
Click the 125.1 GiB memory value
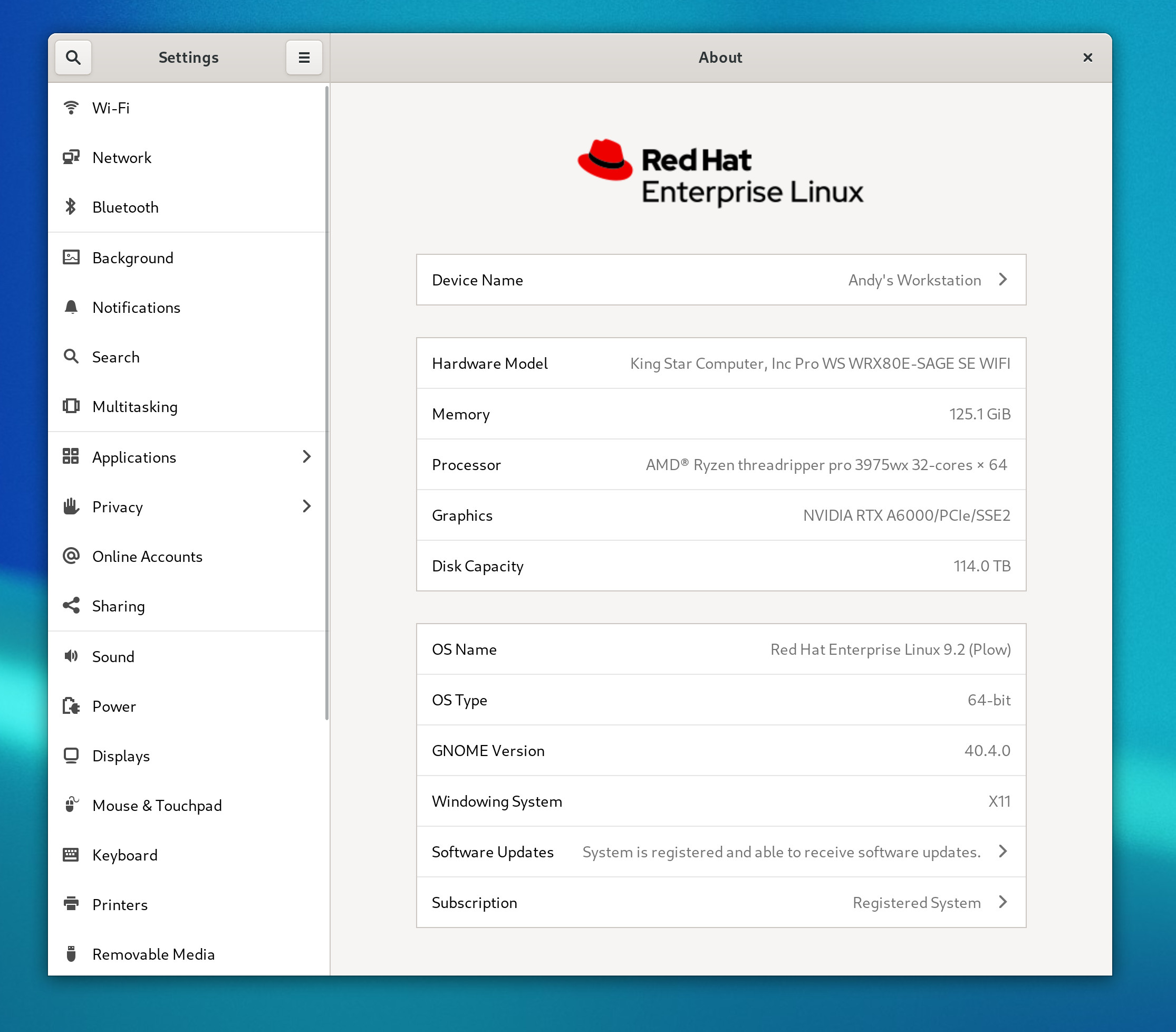point(979,414)
